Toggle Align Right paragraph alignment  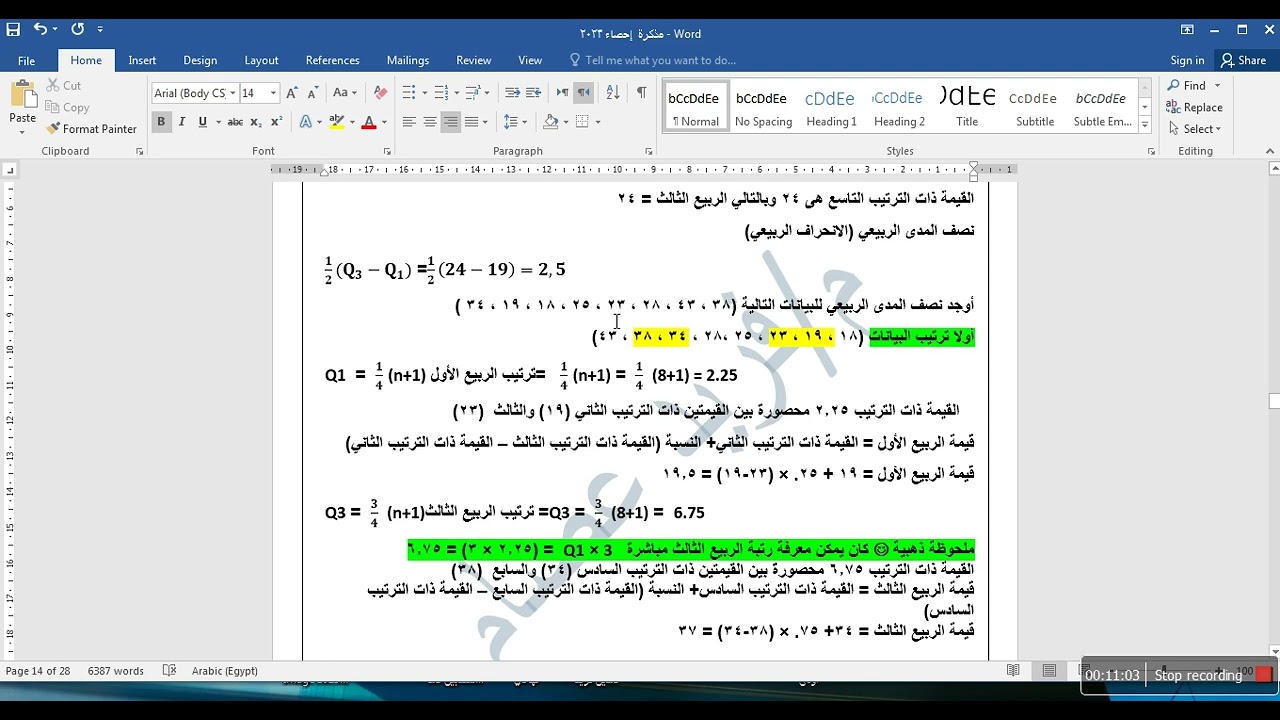coord(451,122)
